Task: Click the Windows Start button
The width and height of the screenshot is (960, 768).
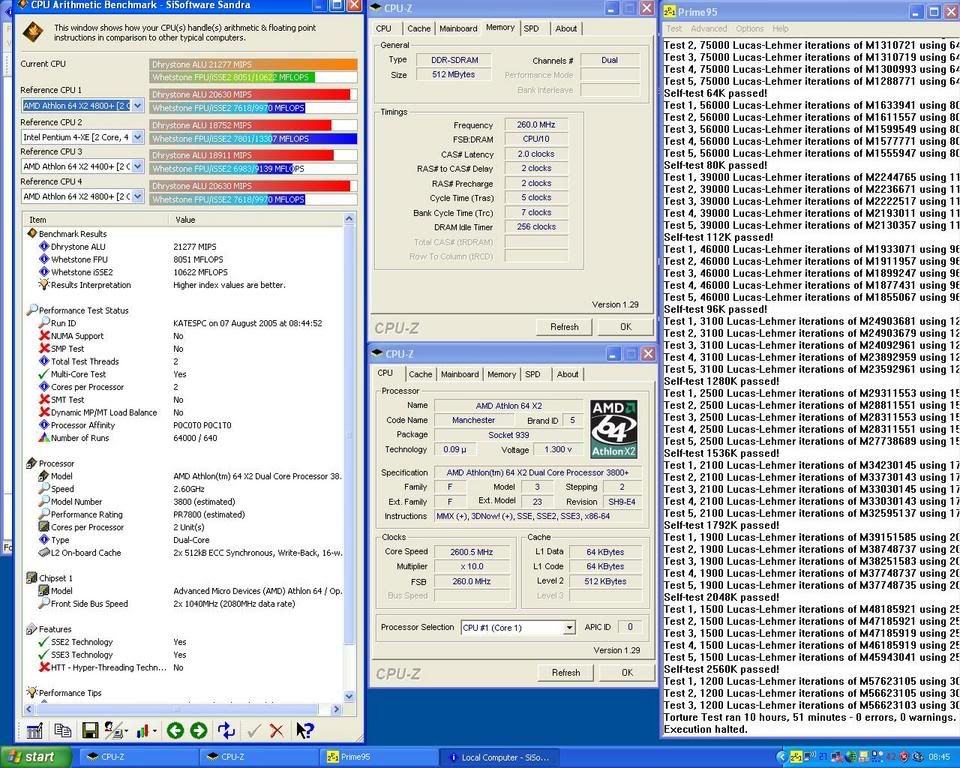Action: coord(36,757)
